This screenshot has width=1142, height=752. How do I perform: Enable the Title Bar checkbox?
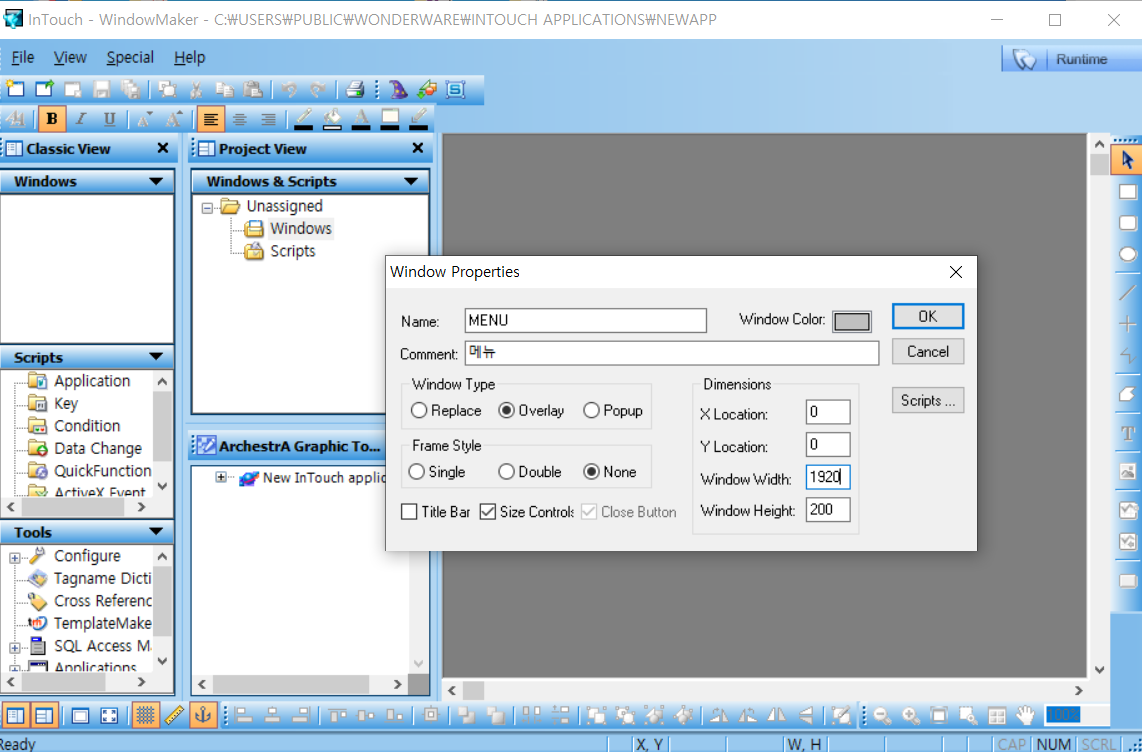coord(409,512)
